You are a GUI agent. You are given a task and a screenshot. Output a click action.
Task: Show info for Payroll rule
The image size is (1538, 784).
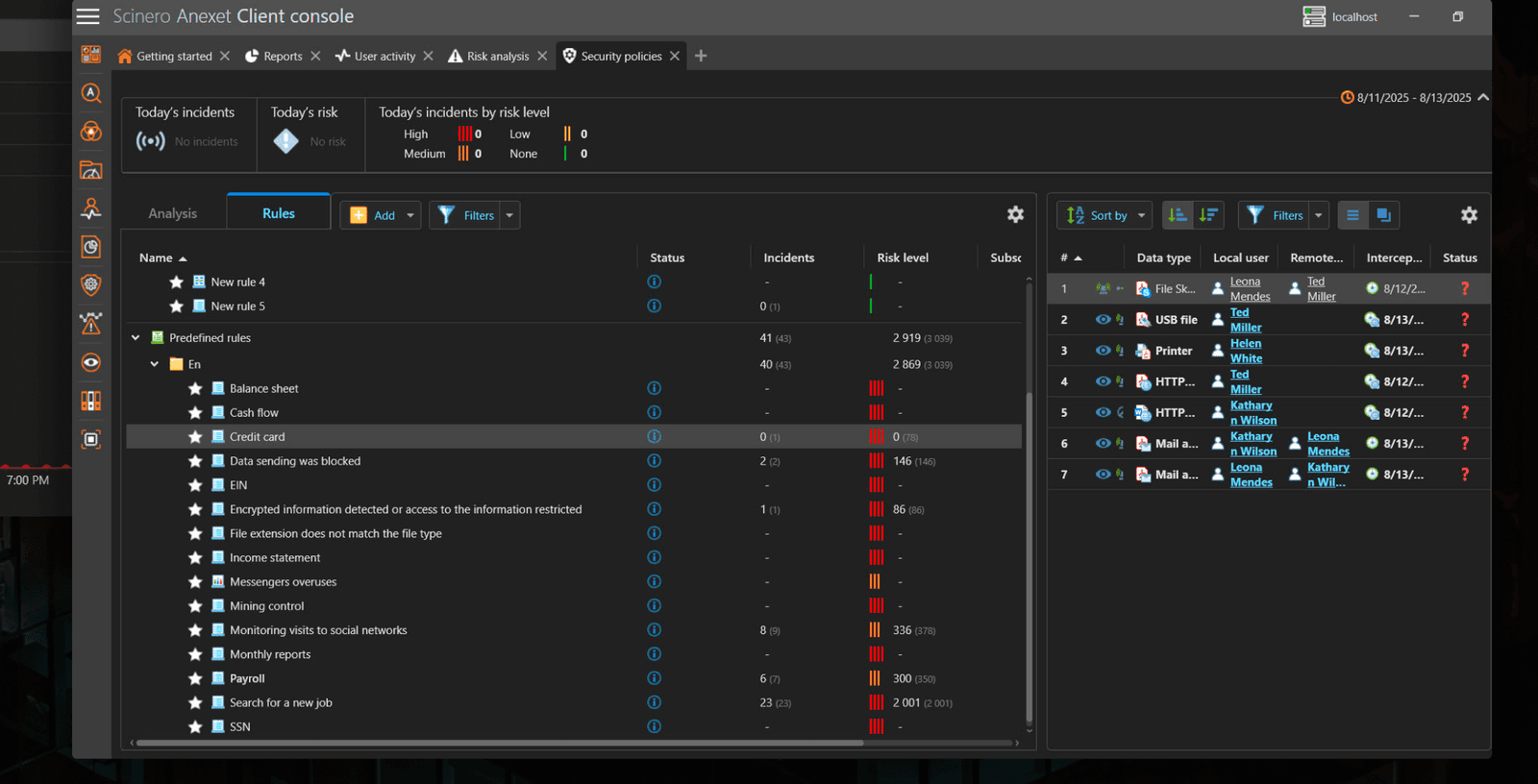pyautogui.click(x=655, y=678)
